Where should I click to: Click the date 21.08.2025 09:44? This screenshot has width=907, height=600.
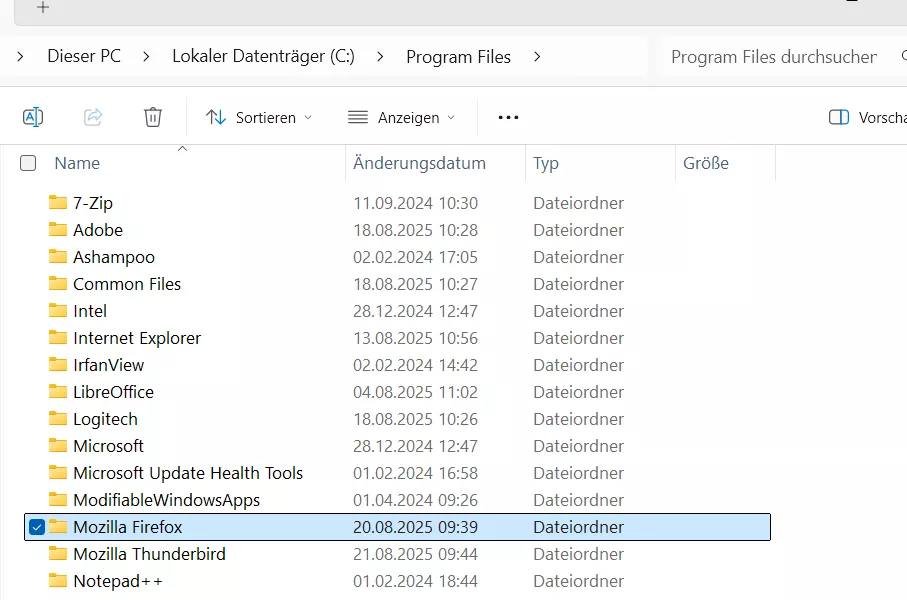[416, 554]
